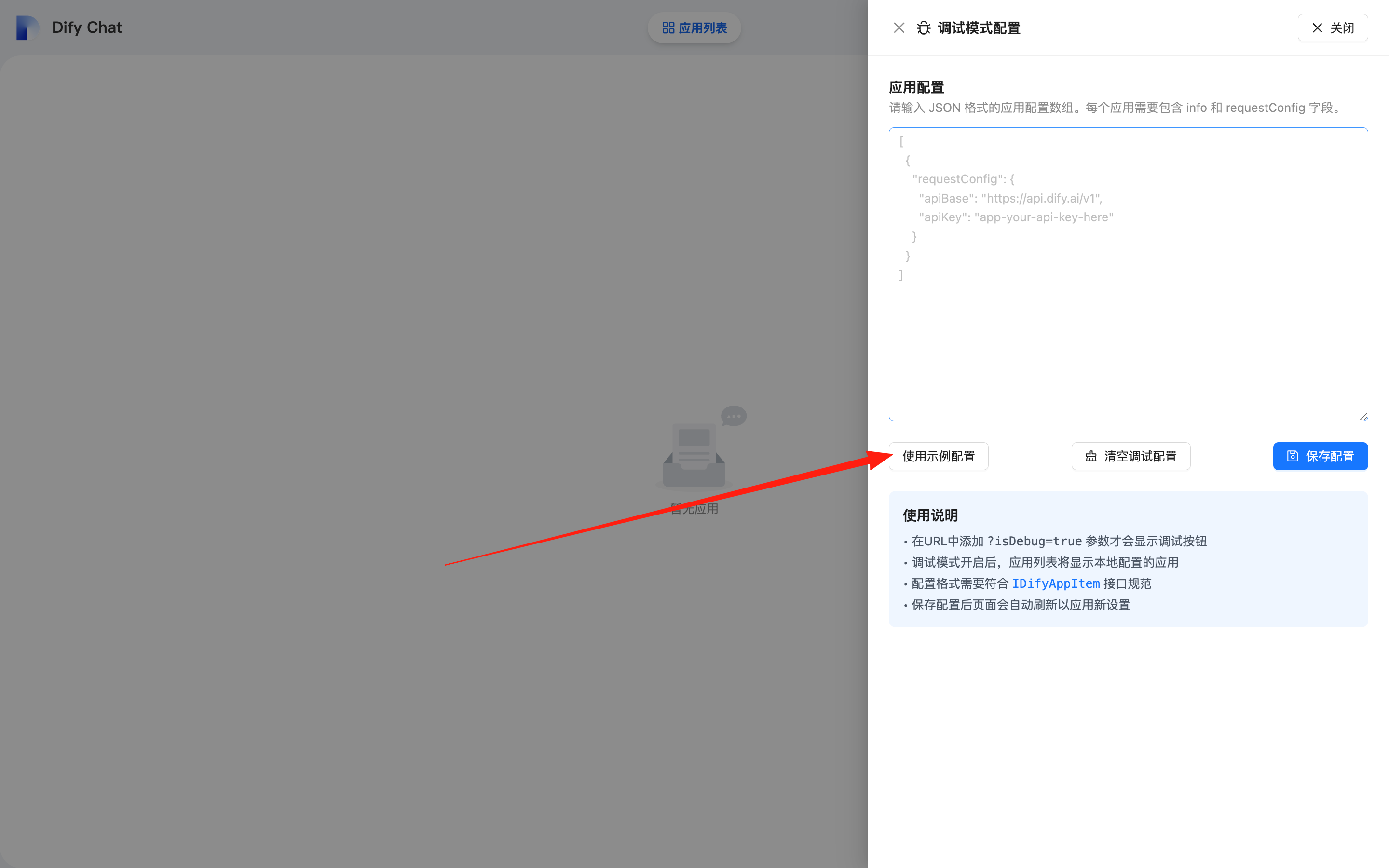Apply the 使用示例配置 sample configuration
1389x868 pixels.
pos(939,456)
